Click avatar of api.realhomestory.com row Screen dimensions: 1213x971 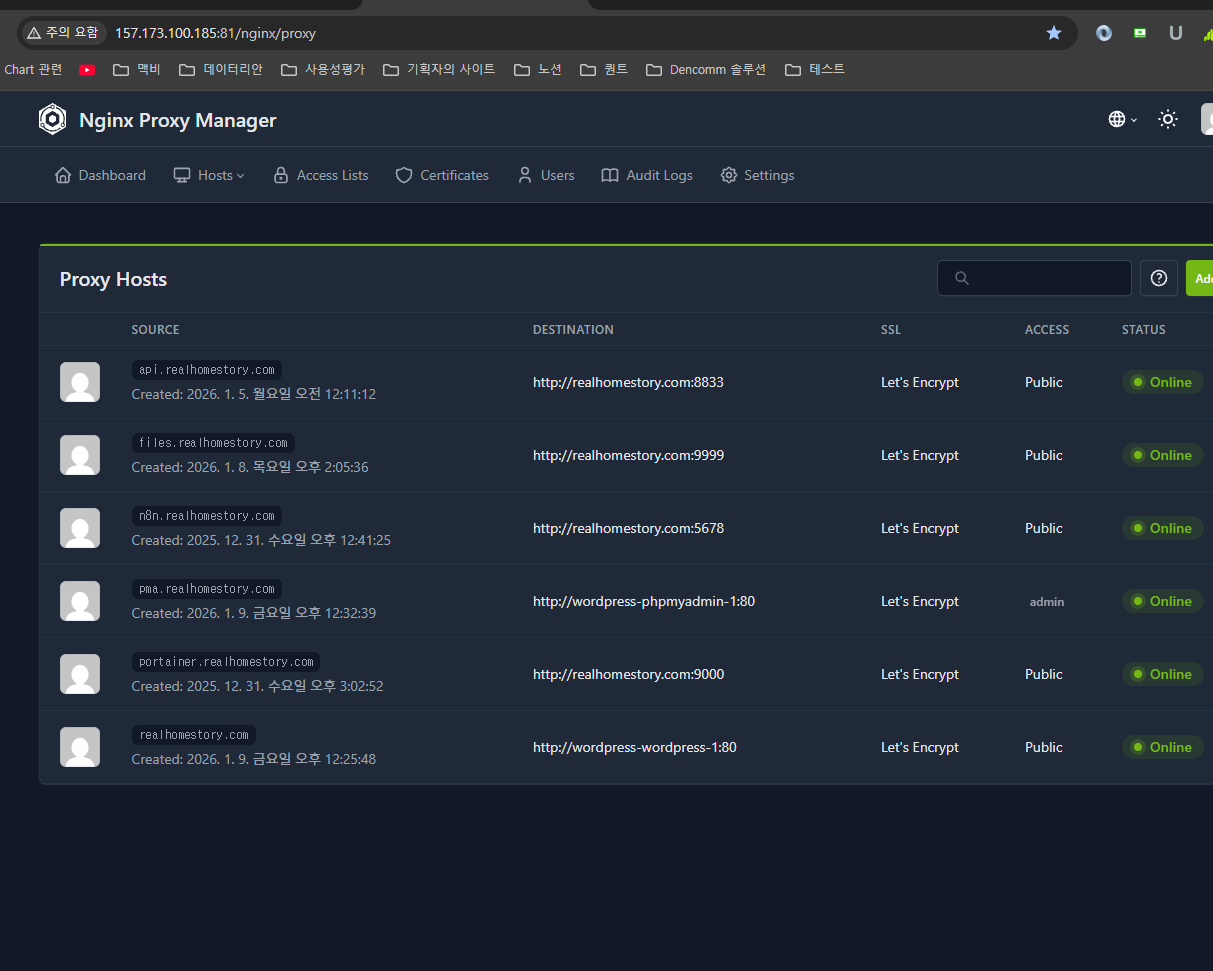click(80, 382)
